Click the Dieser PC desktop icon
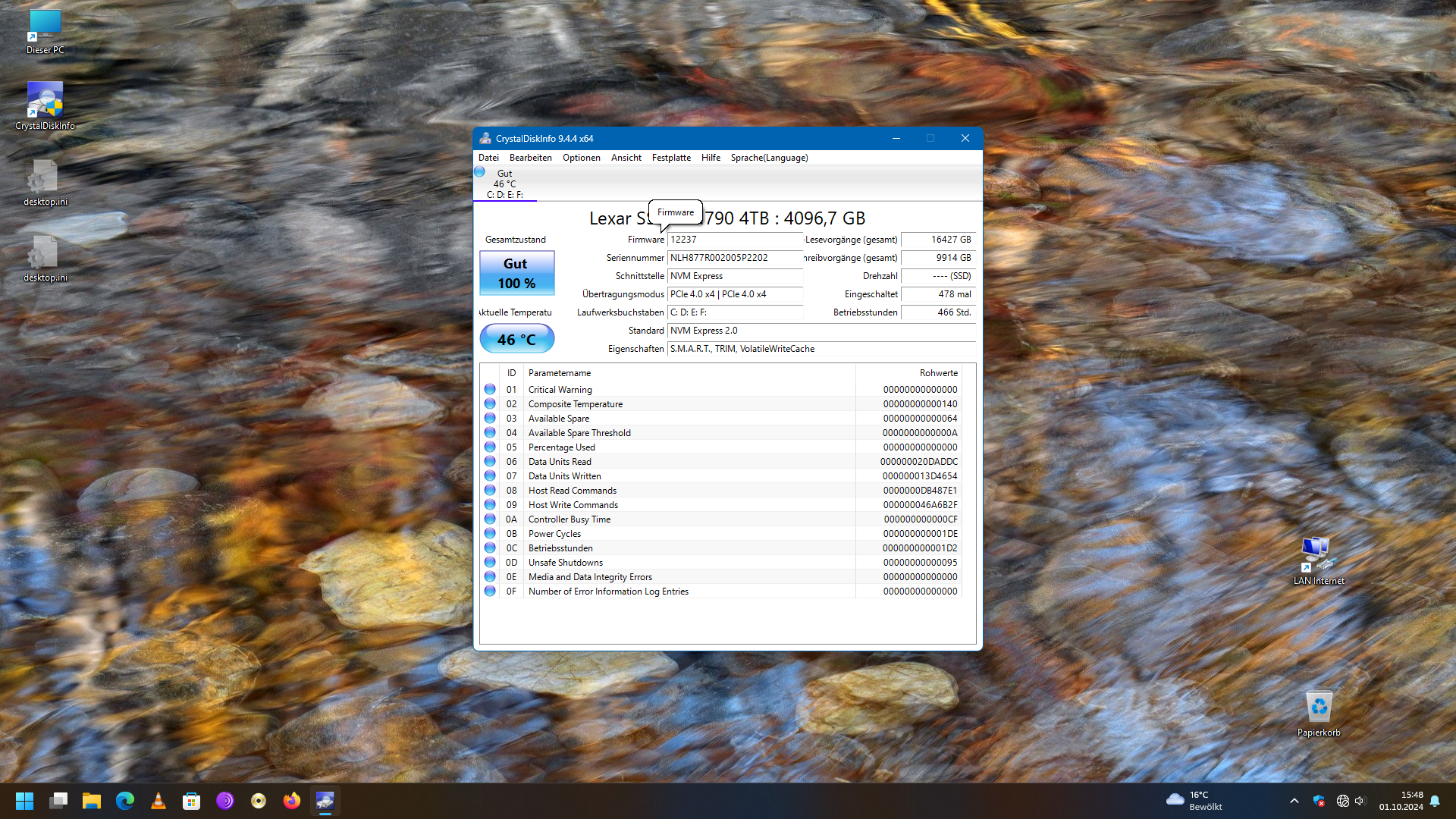 45,25
